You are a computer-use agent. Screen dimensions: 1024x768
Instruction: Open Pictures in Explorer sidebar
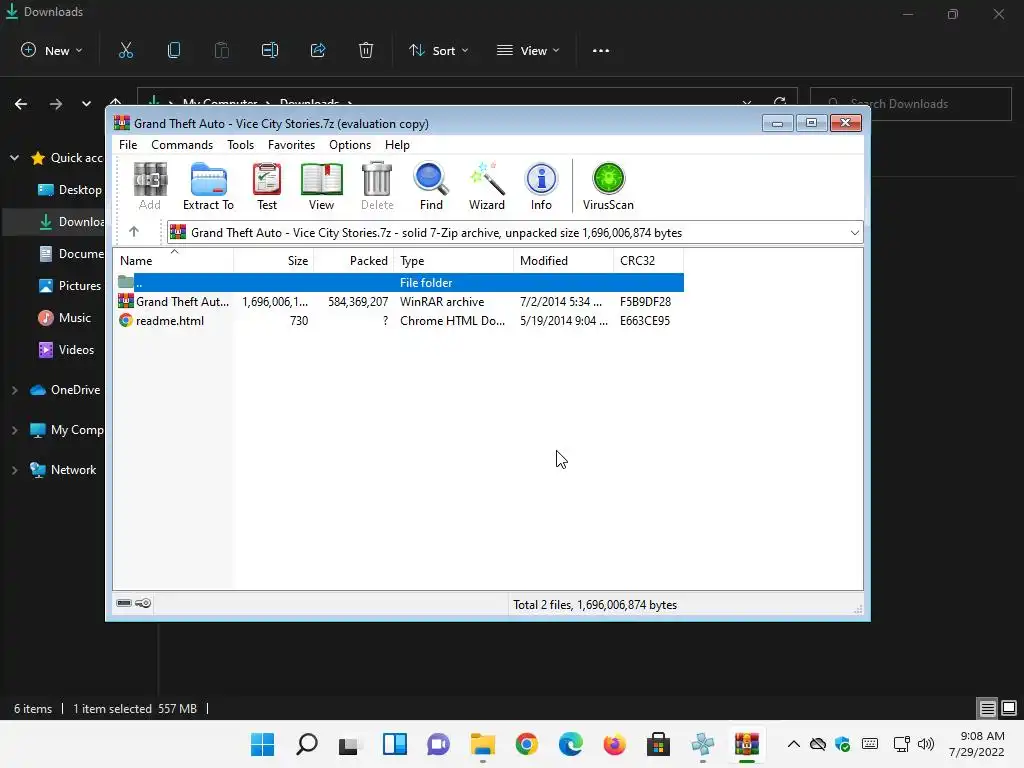click(71, 285)
